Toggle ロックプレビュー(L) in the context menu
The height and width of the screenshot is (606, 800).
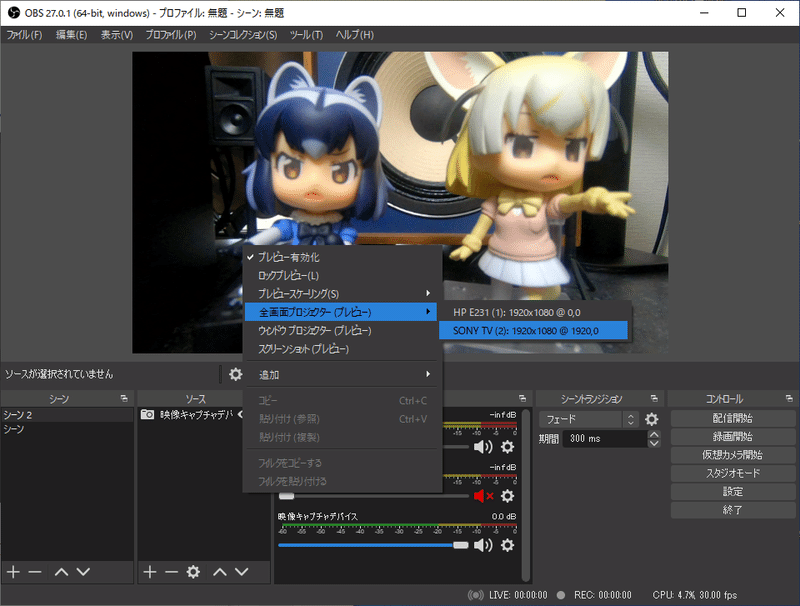[342, 275]
